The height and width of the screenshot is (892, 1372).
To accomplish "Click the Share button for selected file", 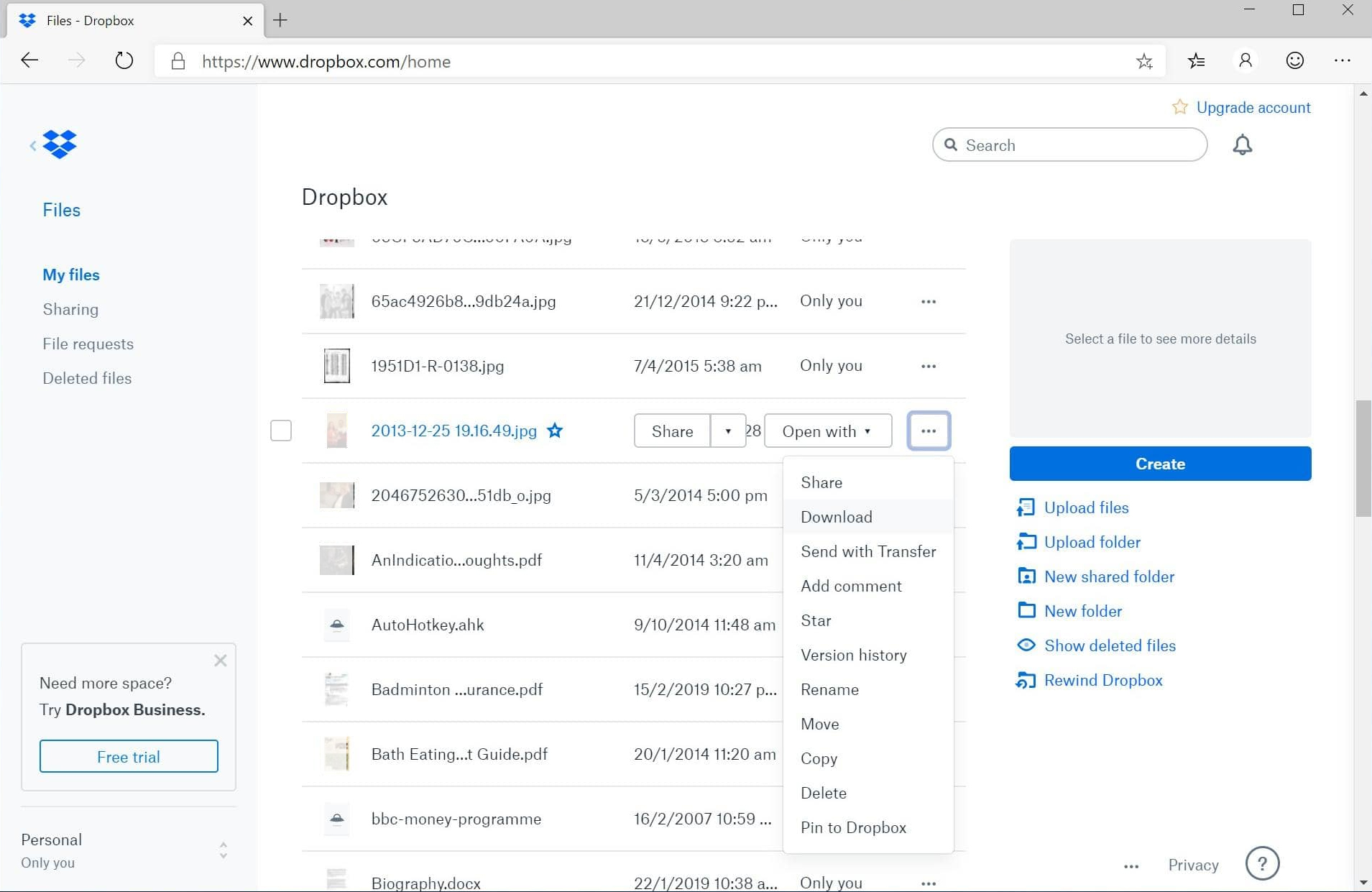I will pyautogui.click(x=672, y=431).
